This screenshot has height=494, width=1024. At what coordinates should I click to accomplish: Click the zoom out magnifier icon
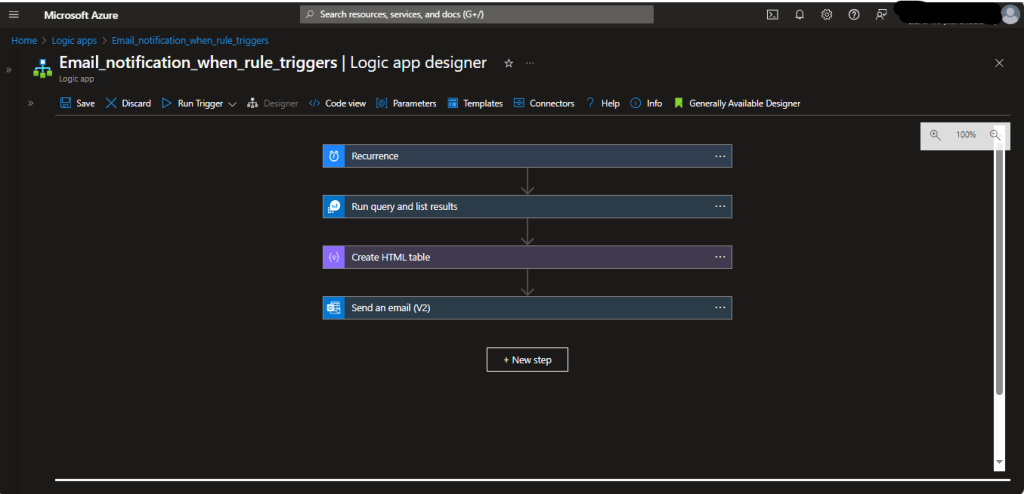pyautogui.click(x=995, y=135)
